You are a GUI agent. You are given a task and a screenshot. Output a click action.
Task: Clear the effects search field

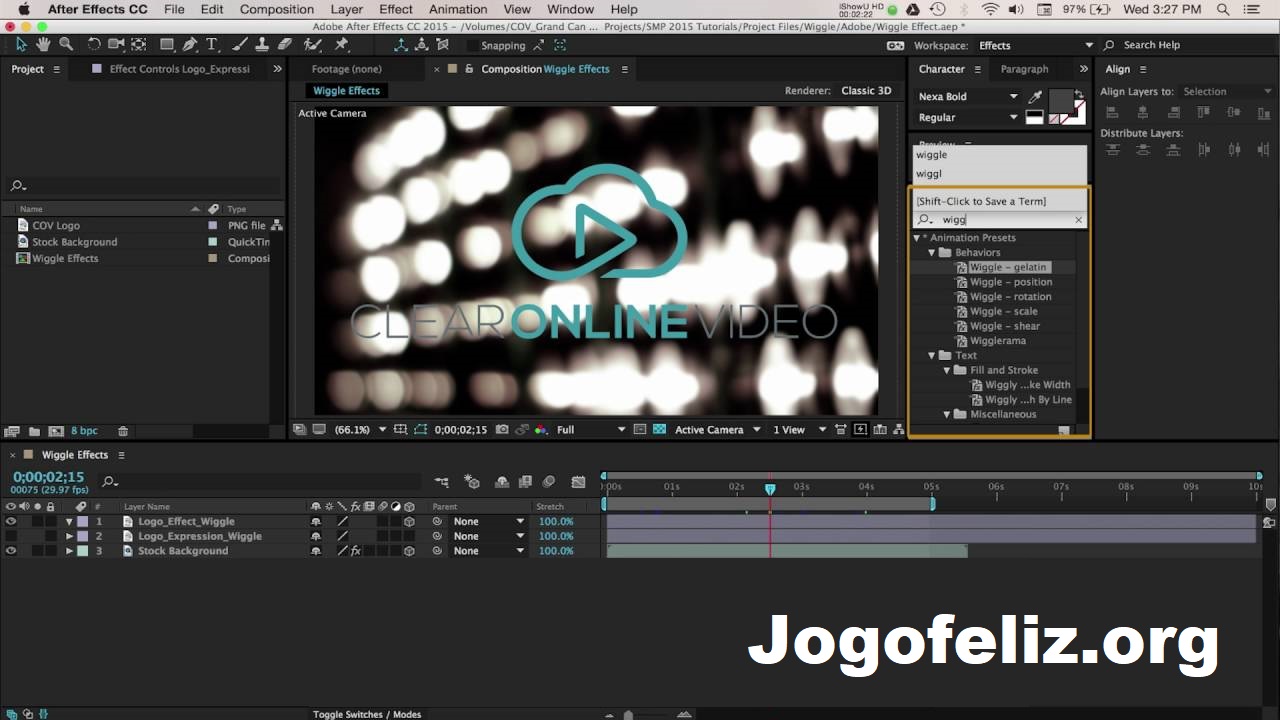(1078, 220)
